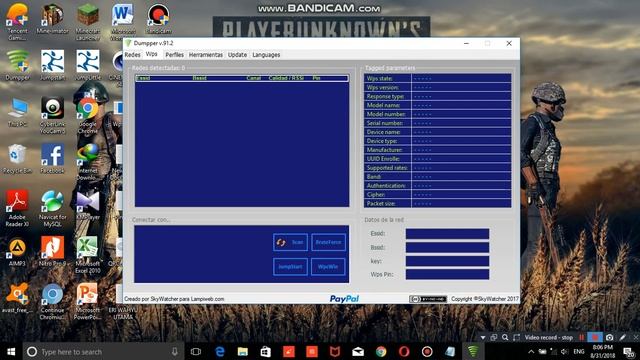
Task: Open the Windows Start menu
Action: pyautogui.click(x=11, y=351)
